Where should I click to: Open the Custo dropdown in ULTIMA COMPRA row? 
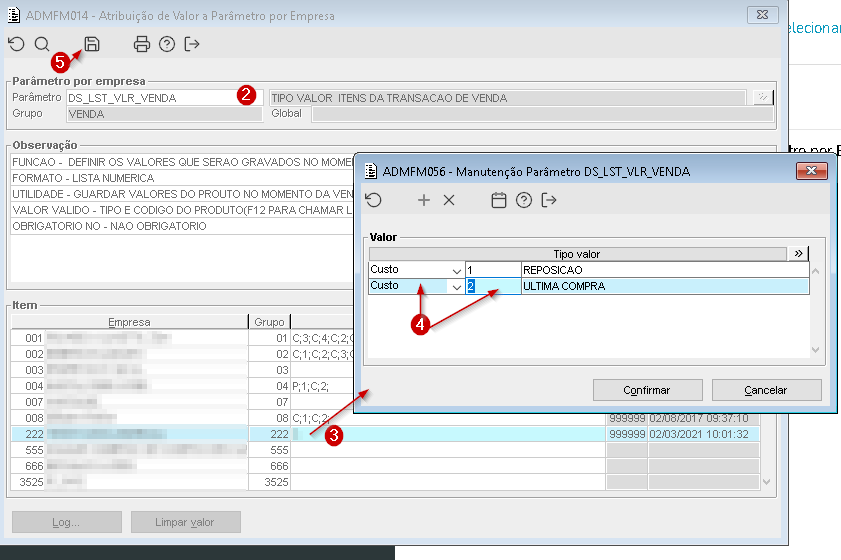[456, 286]
